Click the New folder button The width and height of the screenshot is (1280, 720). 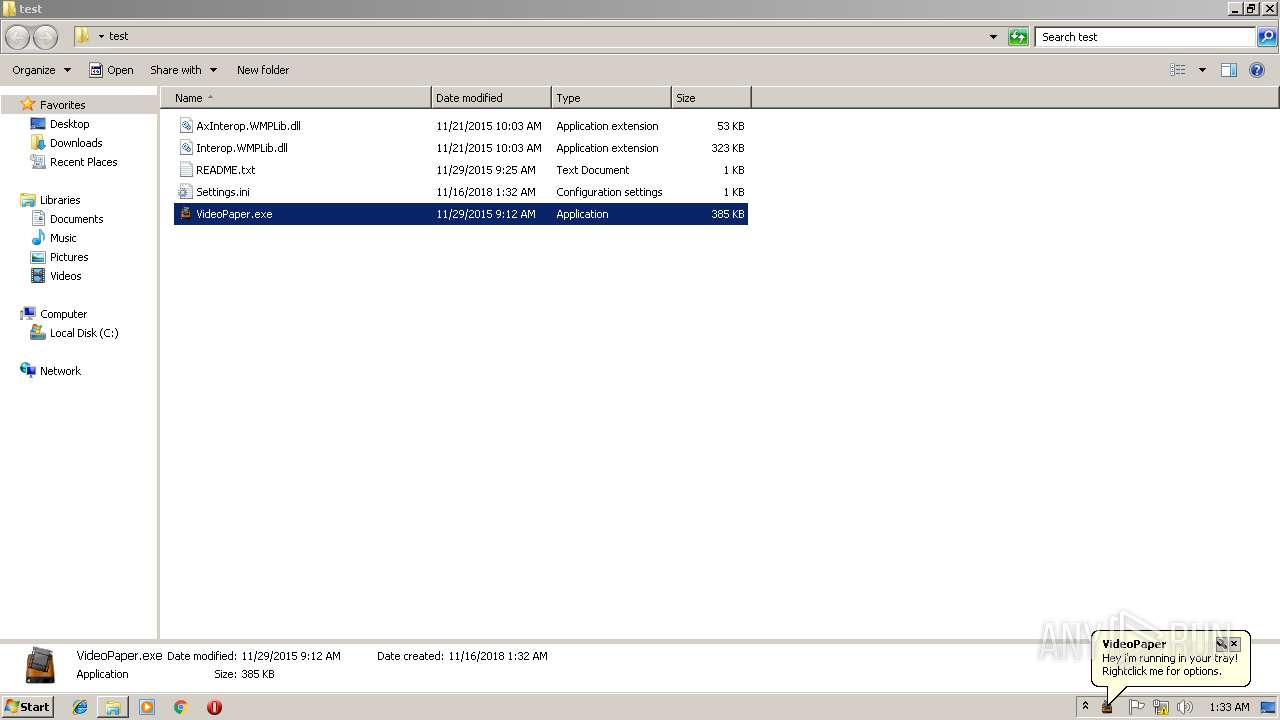(x=263, y=70)
